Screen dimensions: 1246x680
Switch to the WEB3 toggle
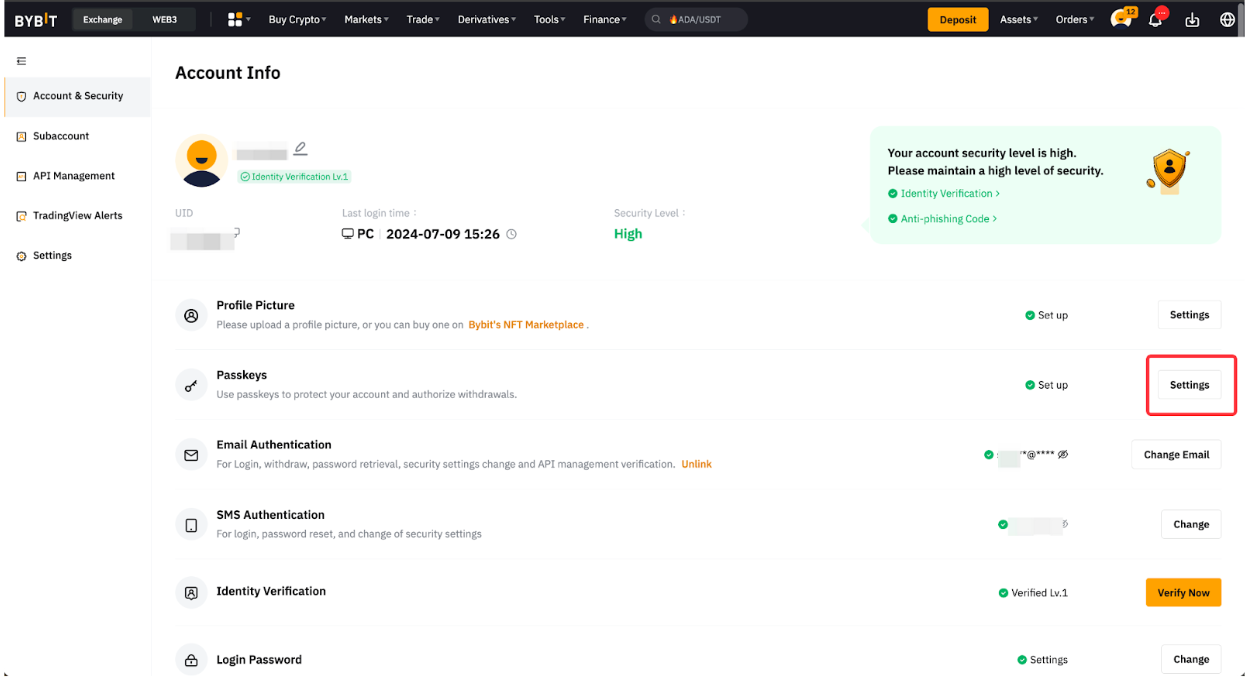(164, 19)
